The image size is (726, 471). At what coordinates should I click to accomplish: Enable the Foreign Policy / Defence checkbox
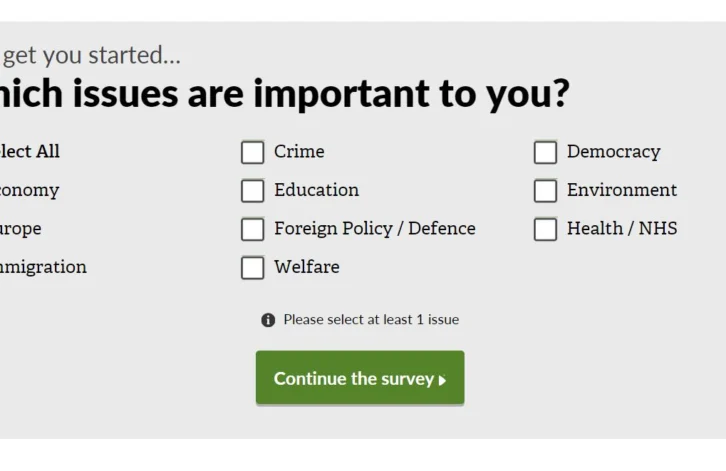coord(252,229)
